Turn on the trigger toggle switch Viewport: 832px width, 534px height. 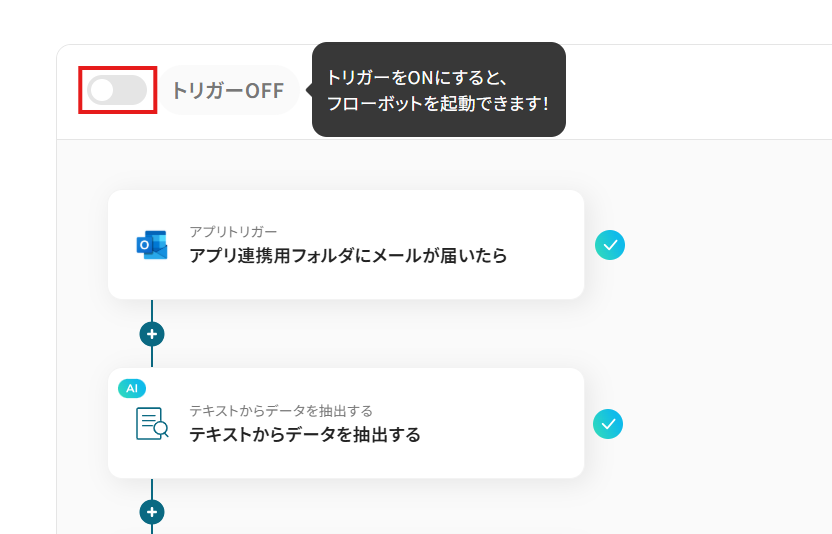coord(117,90)
